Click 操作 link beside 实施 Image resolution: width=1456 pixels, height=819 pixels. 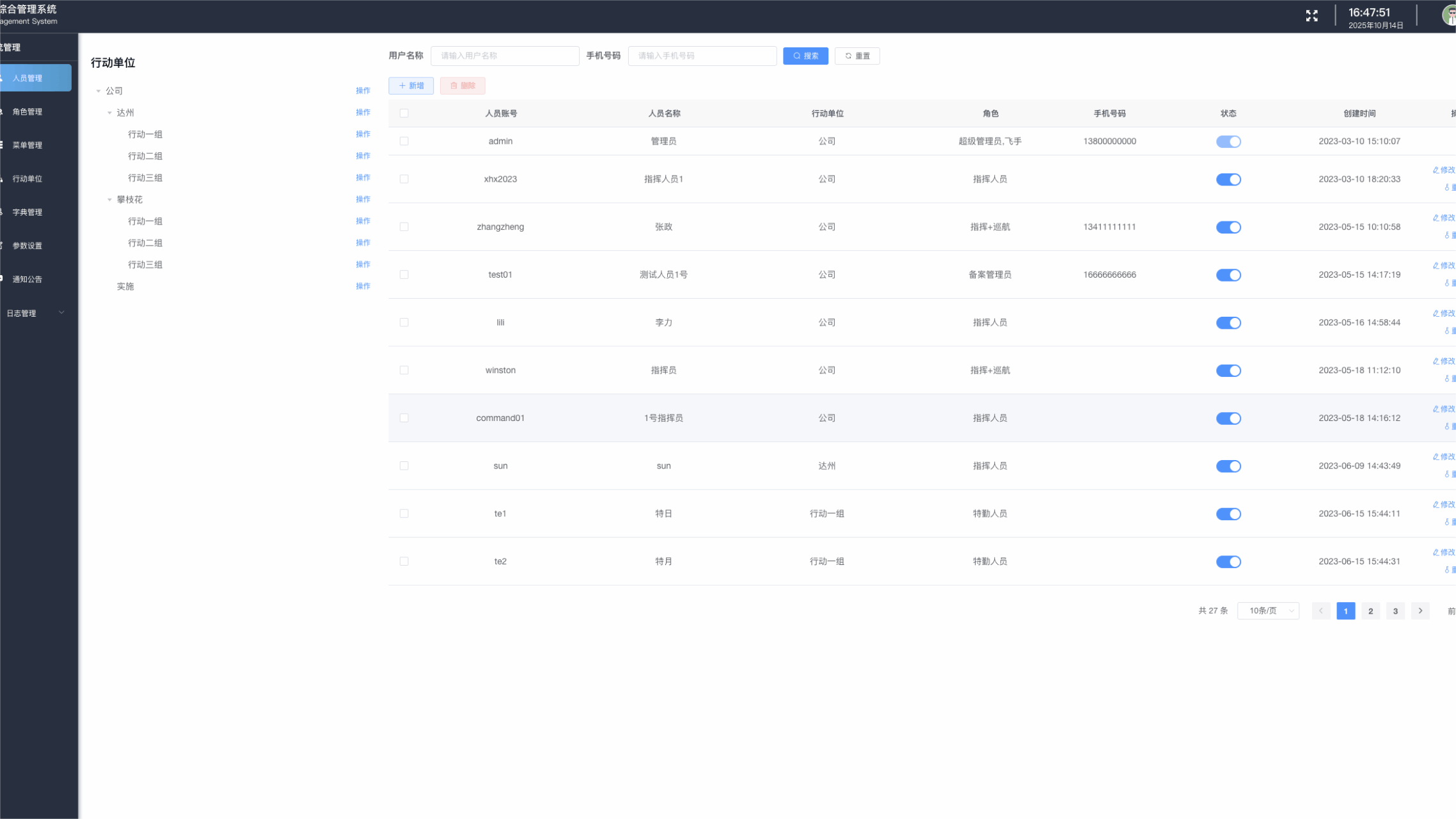coord(363,286)
